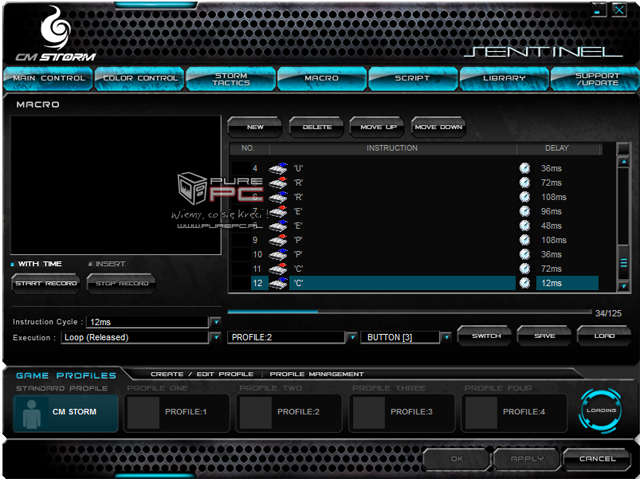Switch to the Color Control tab

pyautogui.click(x=140, y=78)
